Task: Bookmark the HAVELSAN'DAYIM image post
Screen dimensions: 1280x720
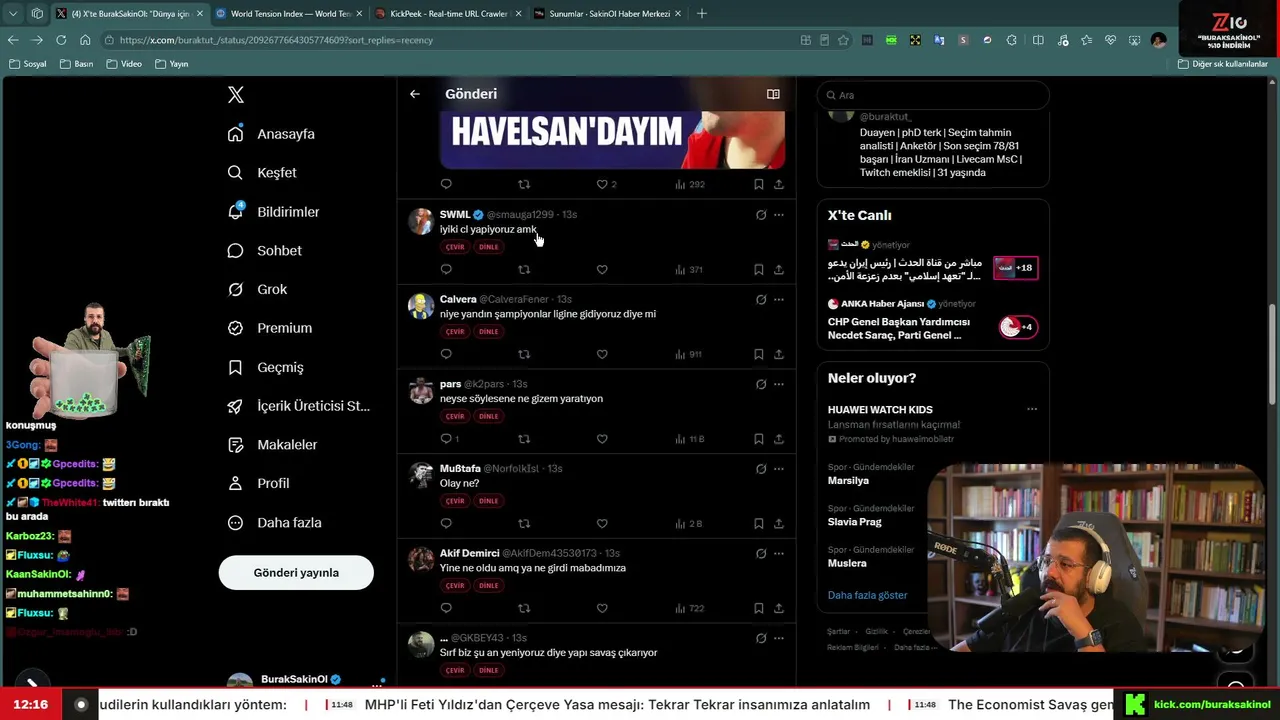Action: [x=759, y=184]
